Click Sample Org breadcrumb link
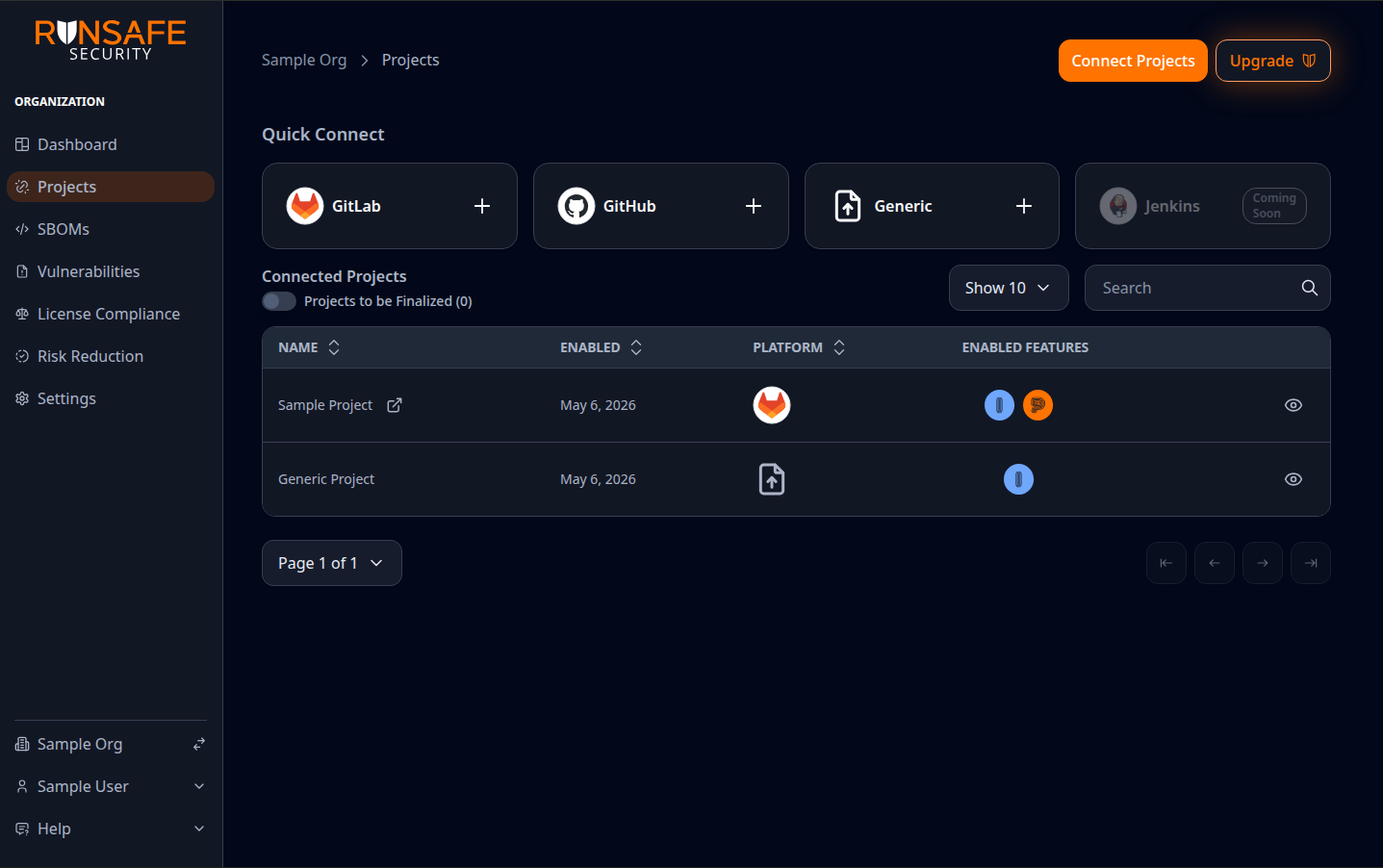1383x868 pixels. click(304, 60)
